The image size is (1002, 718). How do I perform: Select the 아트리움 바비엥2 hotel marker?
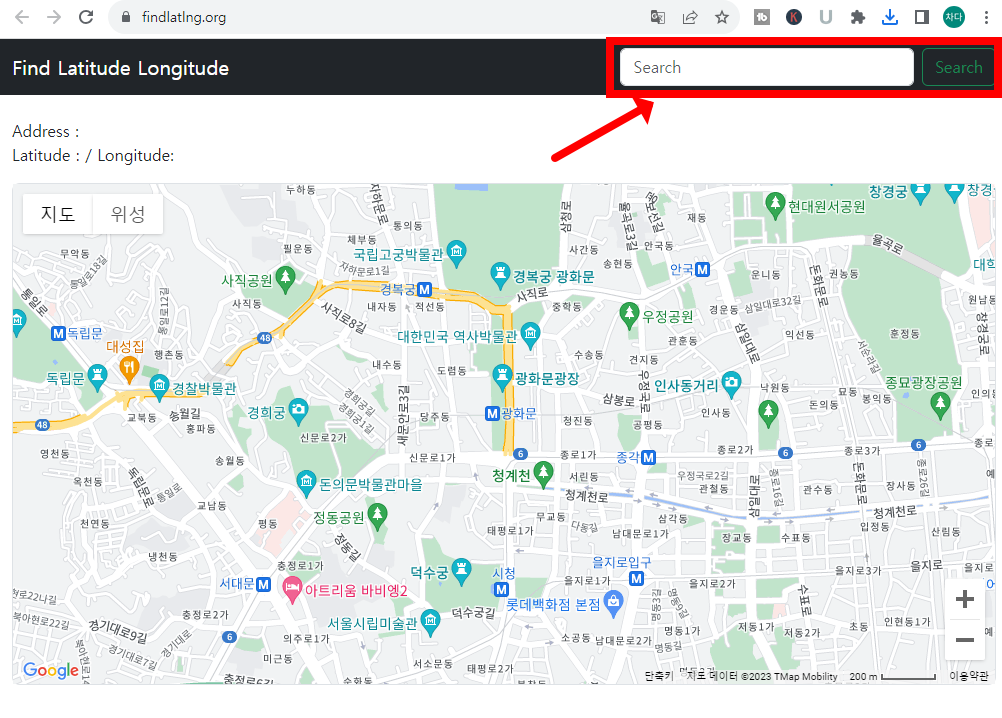(292, 590)
